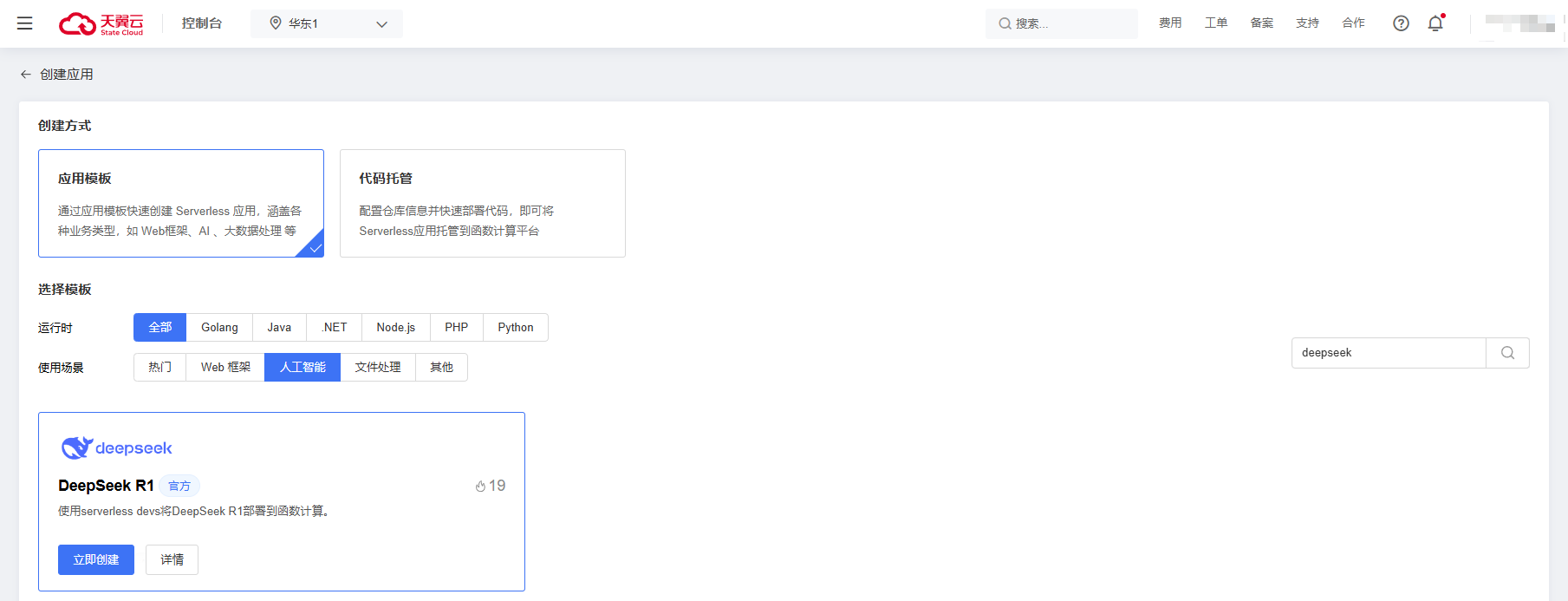
Task: Open the 工单 menu
Action: pyautogui.click(x=1216, y=23)
